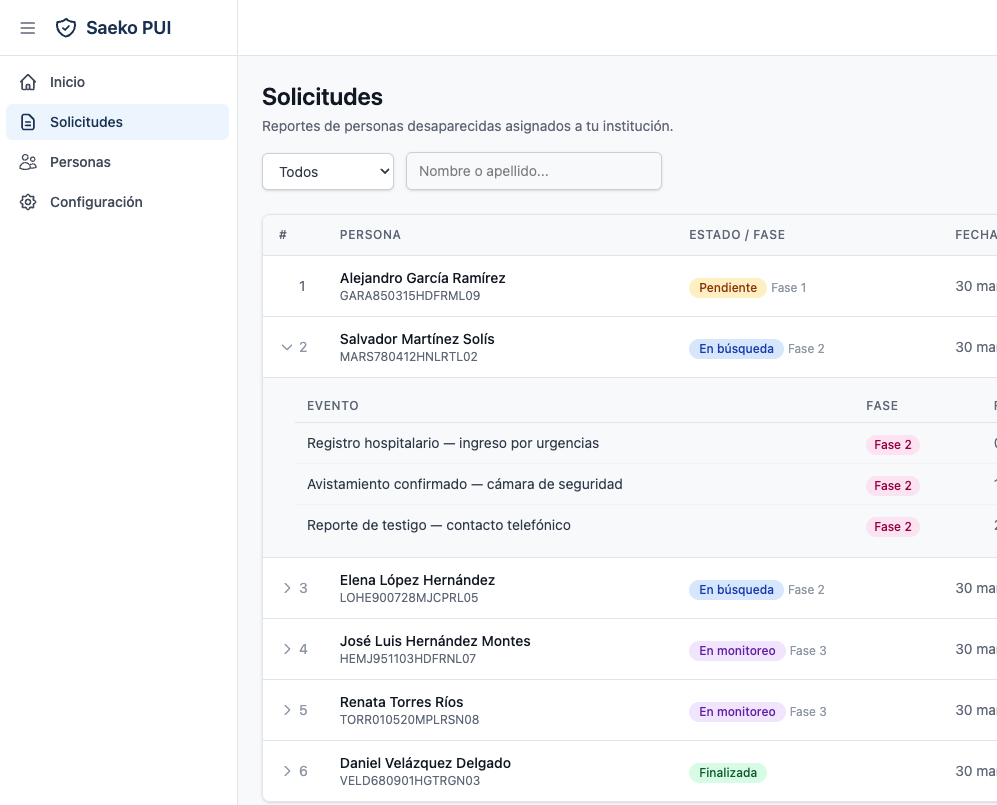Open Personas from the sidebar menu
The width and height of the screenshot is (997, 805).
(x=80, y=162)
